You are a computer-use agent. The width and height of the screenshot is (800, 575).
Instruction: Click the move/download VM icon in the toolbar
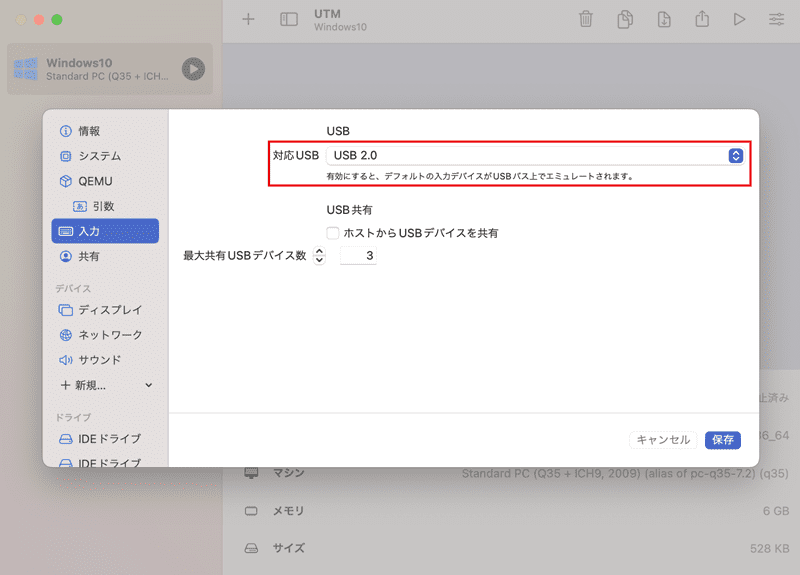pos(664,19)
